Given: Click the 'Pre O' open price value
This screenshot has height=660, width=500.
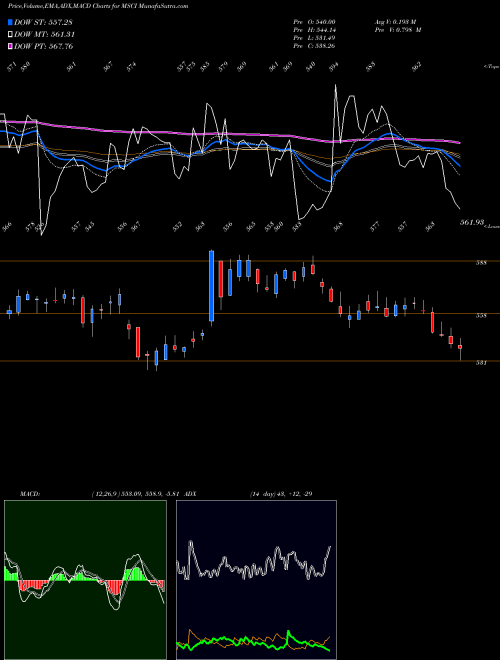Looking at the screenshot, I should tap(324, 22).
